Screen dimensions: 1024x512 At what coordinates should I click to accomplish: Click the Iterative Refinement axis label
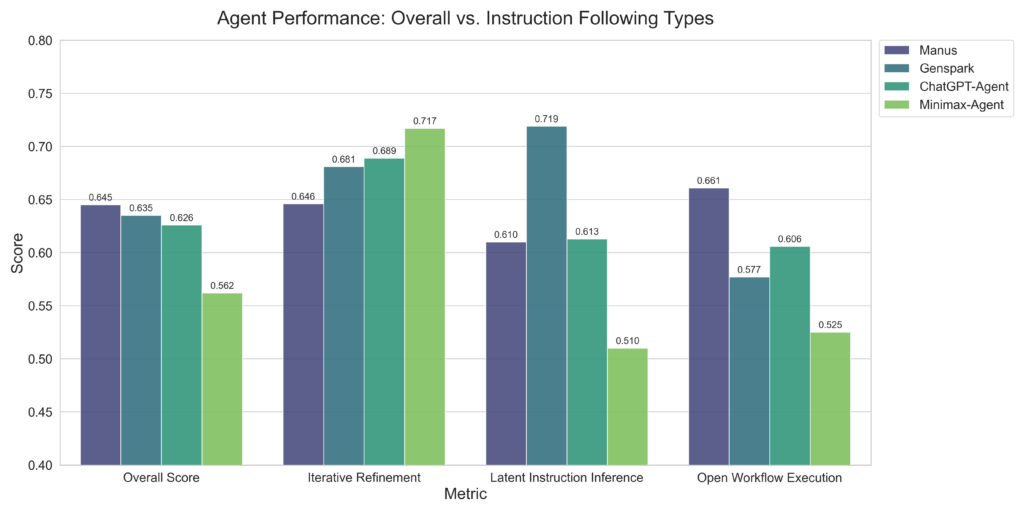point(364,478)
